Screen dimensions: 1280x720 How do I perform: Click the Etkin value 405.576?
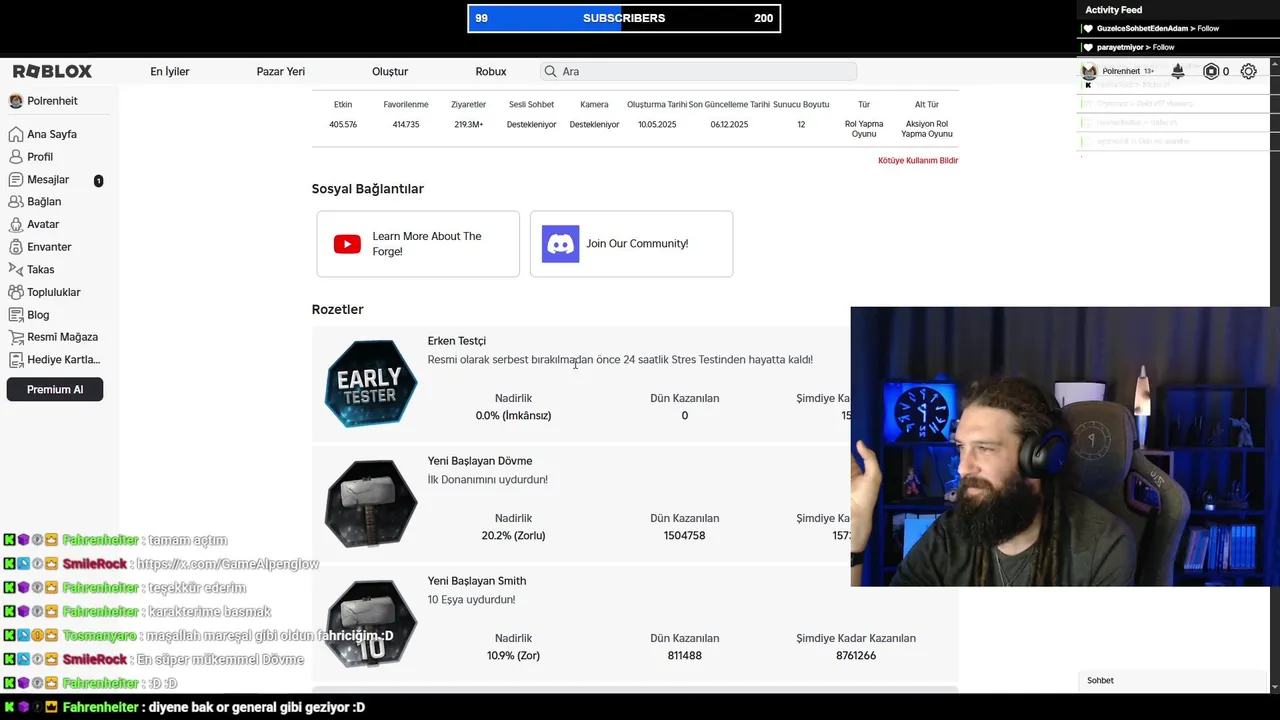pyautogui.click(x=343, y=125)
